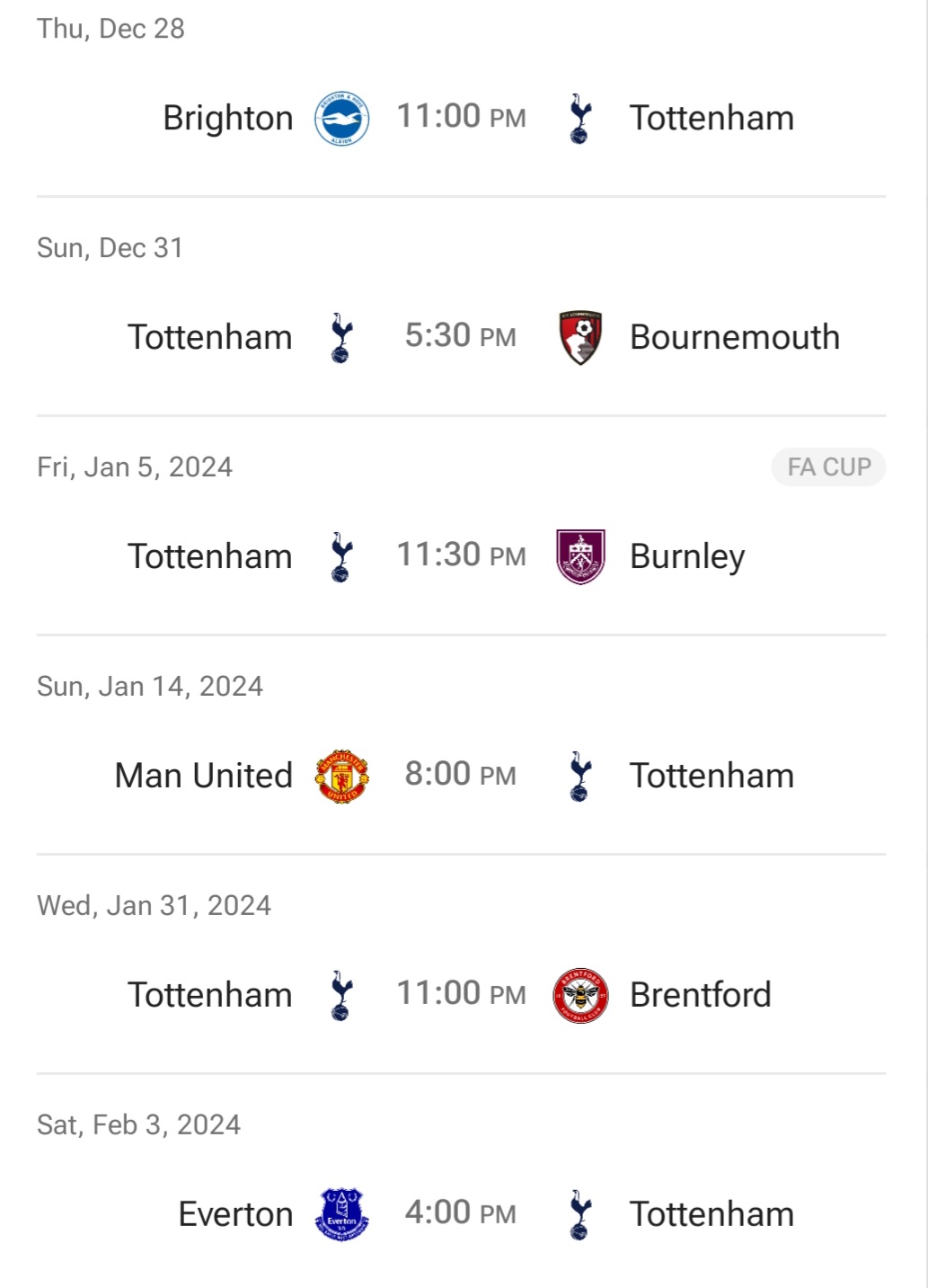The image size is (928, 1288).
Task: Click the Man United club crest
Action: click(341, 777)
